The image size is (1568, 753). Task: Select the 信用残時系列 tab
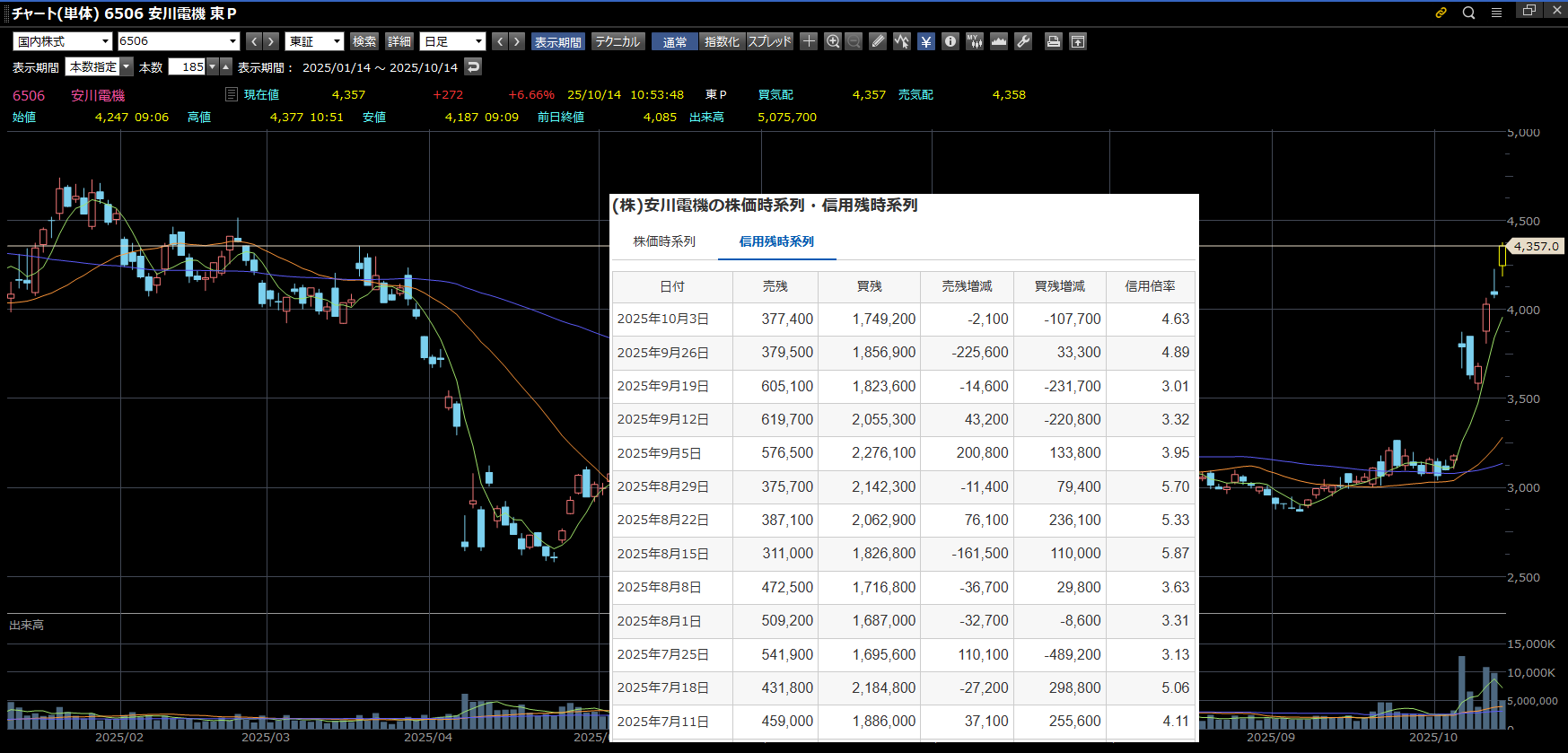776,241
